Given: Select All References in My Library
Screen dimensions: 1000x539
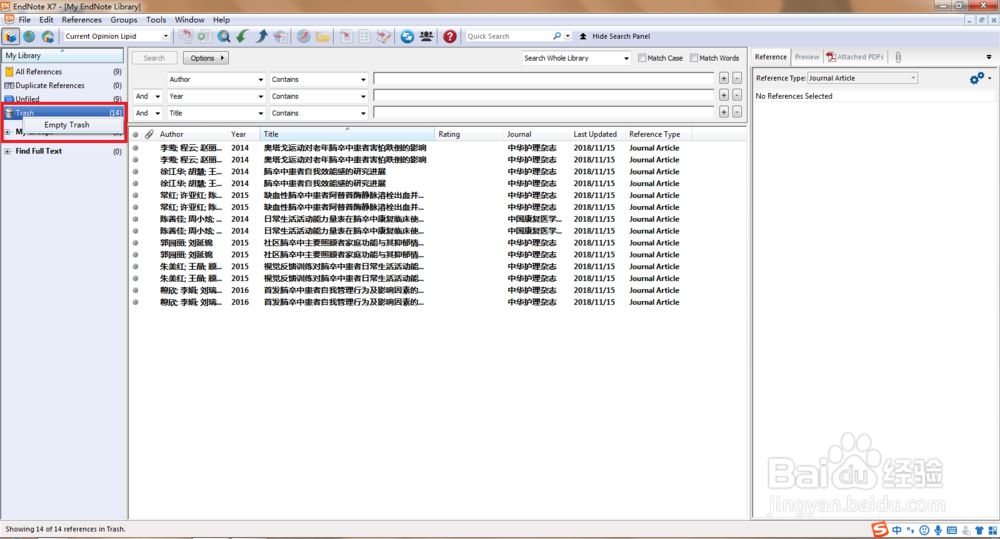Looking at the screenshot, I should [x=63, y=72].
